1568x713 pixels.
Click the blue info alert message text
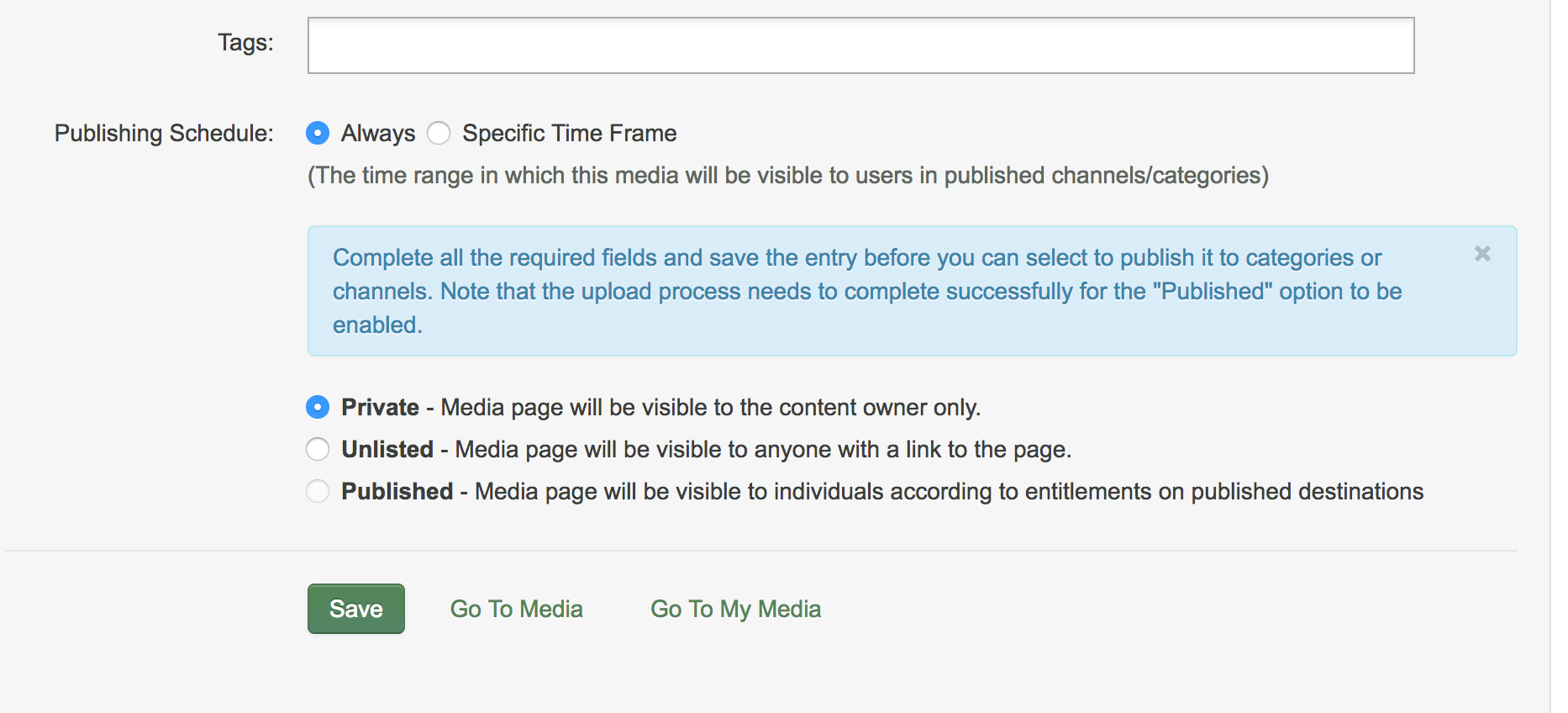pos(867,291)
